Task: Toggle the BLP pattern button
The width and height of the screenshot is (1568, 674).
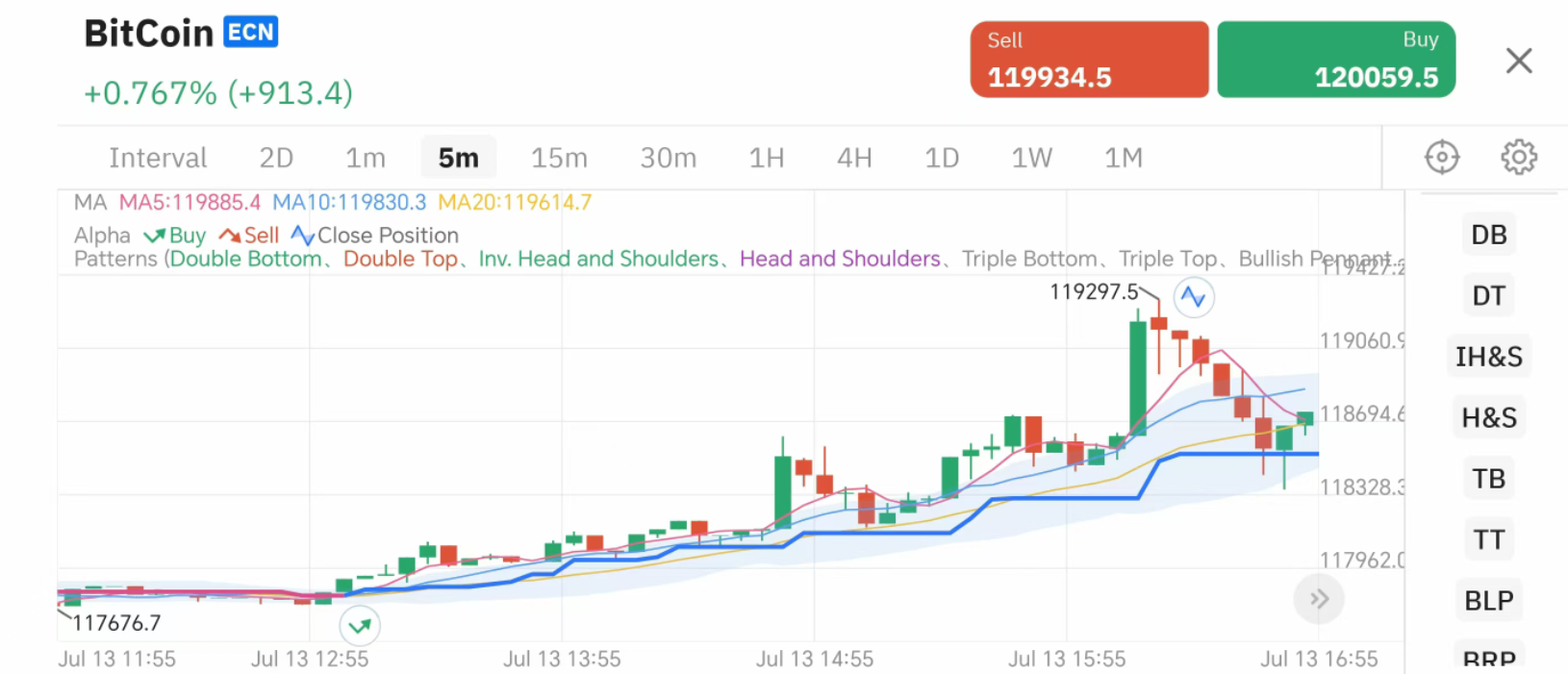Action: pos(1488,600)
